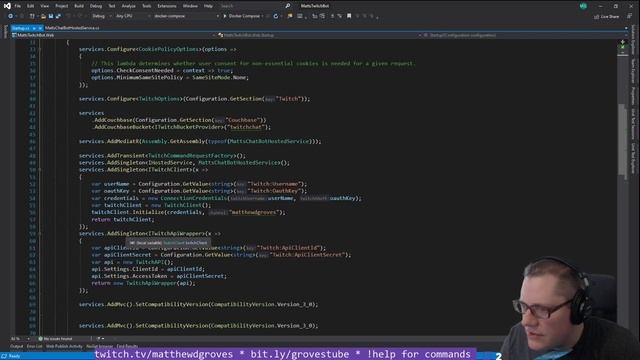640x360 pixels.
Task: Collapse the ITwitchApiWrapper AddSingleton block
Action: [x=40, y=234]
